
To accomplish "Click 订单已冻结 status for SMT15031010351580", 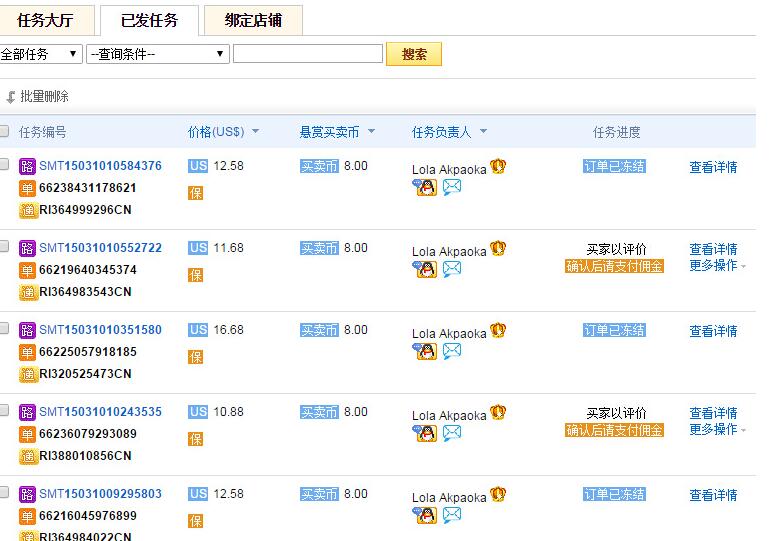I will pos(614,330).
